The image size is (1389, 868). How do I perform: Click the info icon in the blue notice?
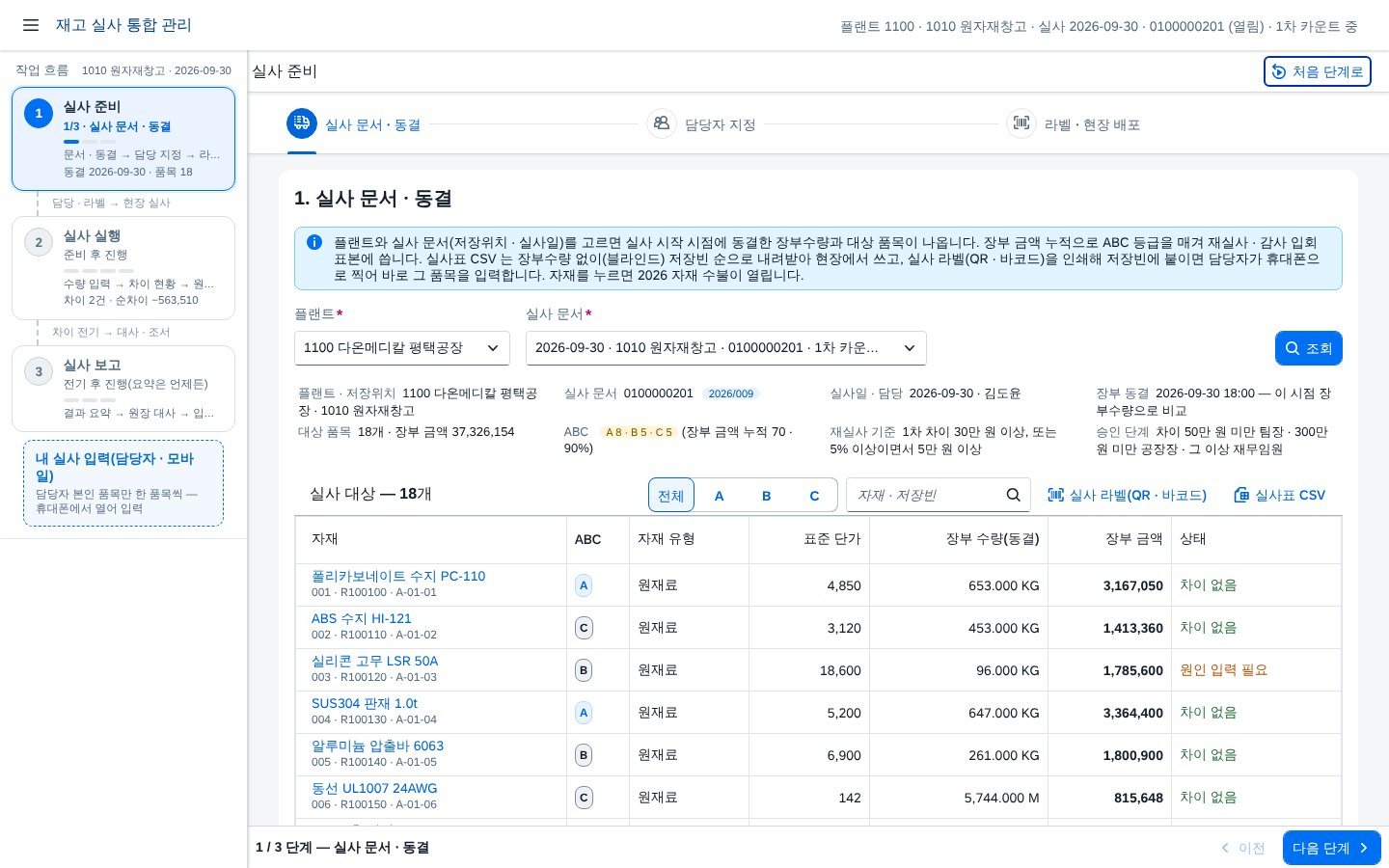(x=314, y=242)
